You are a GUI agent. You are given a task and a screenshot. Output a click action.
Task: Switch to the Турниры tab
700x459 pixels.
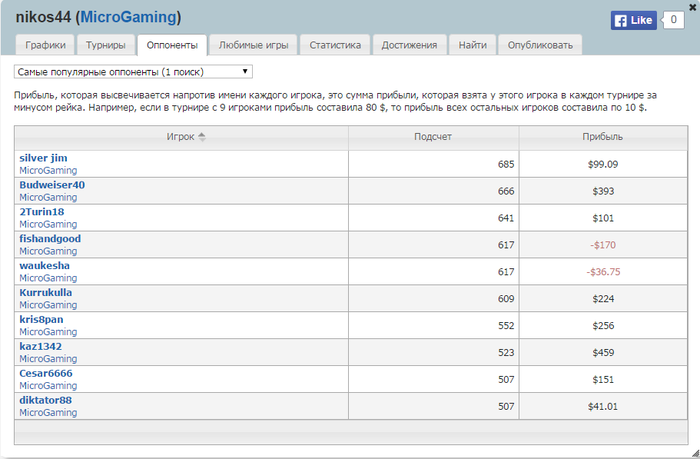point(106,45)
